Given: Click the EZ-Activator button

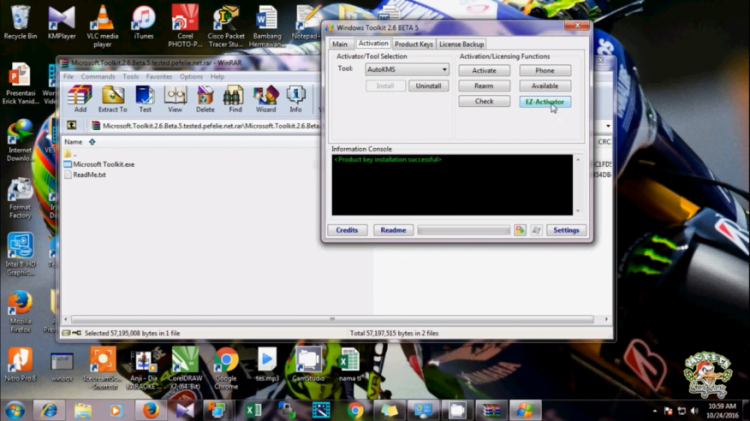Looking at the screenshot, I should point(545,101).
